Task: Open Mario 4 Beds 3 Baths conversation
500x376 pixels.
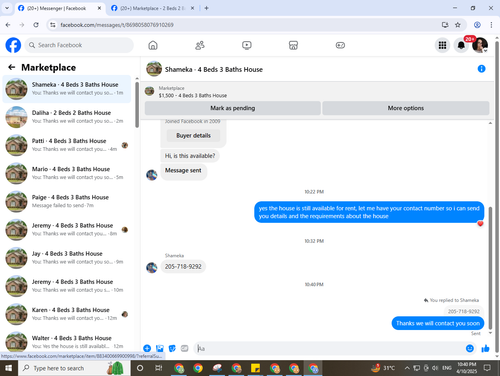Action: pyautogui.click(x=67, y=173)
